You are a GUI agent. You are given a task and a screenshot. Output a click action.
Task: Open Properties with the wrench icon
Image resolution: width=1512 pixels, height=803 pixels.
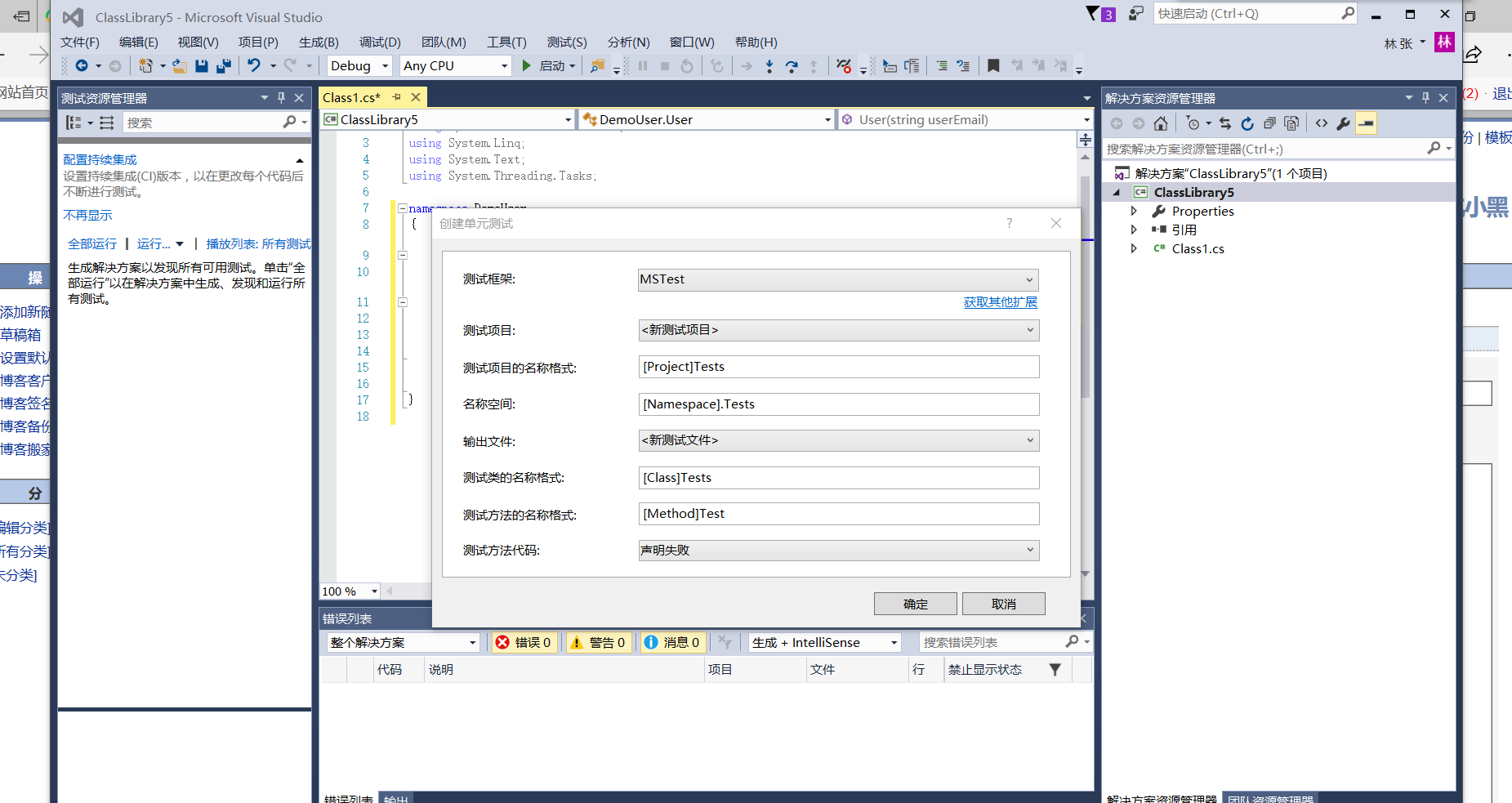[1344, 123]
